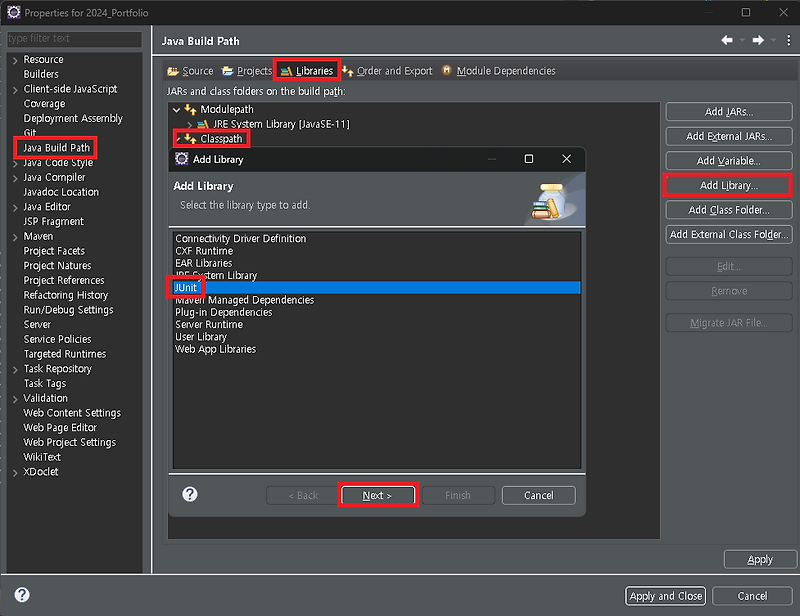Click the Modulepath icon in the build path tree

coord(188,109)
